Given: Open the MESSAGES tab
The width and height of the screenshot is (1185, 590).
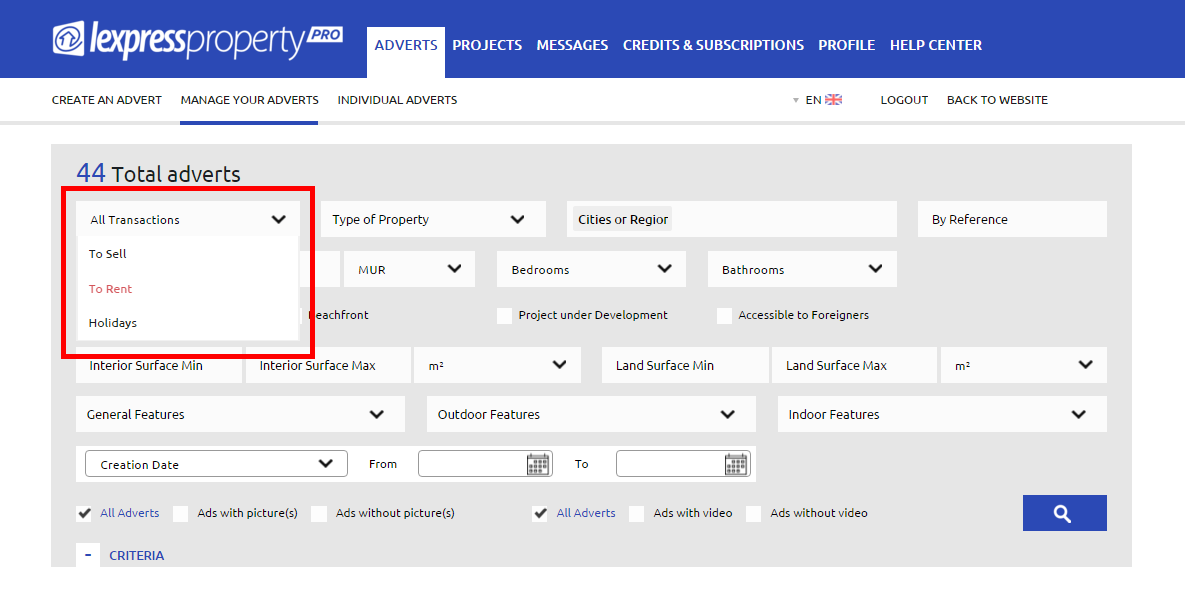Looking at the screenshot, I should pos(572,45).
